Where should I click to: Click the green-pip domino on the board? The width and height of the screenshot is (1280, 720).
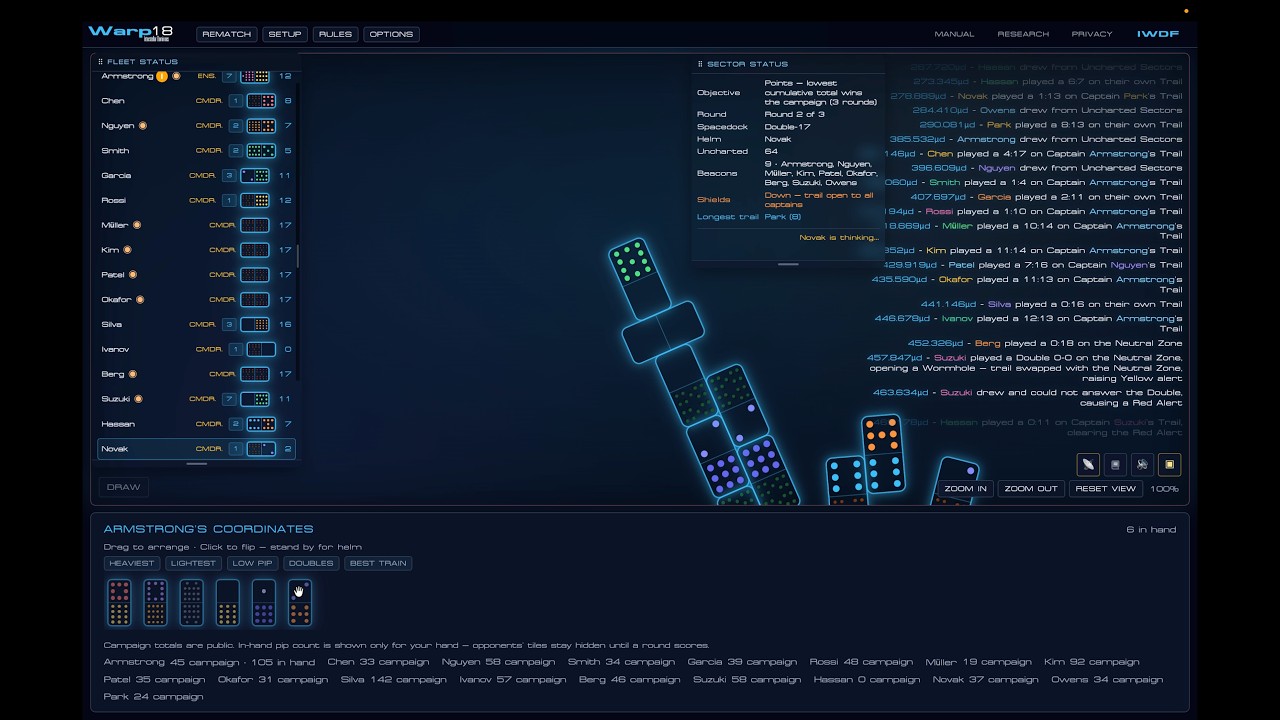(x=638, y=277)
